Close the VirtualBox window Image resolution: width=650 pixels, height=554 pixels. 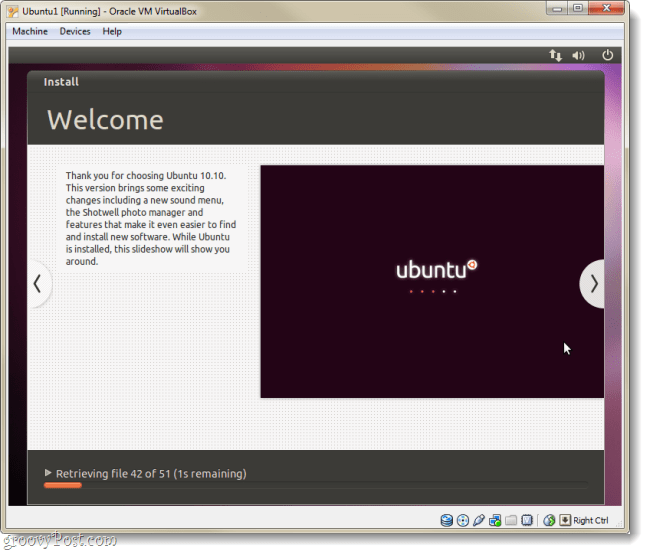tap(606, 8)
